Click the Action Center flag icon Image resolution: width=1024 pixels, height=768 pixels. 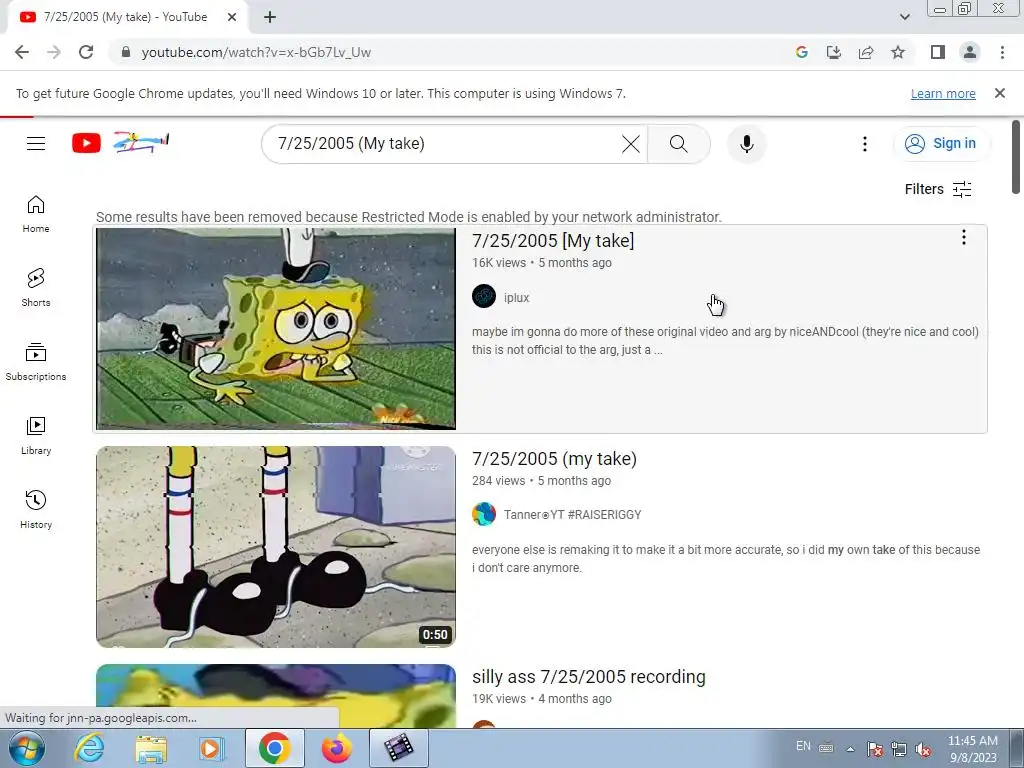(x=874, y=750)
